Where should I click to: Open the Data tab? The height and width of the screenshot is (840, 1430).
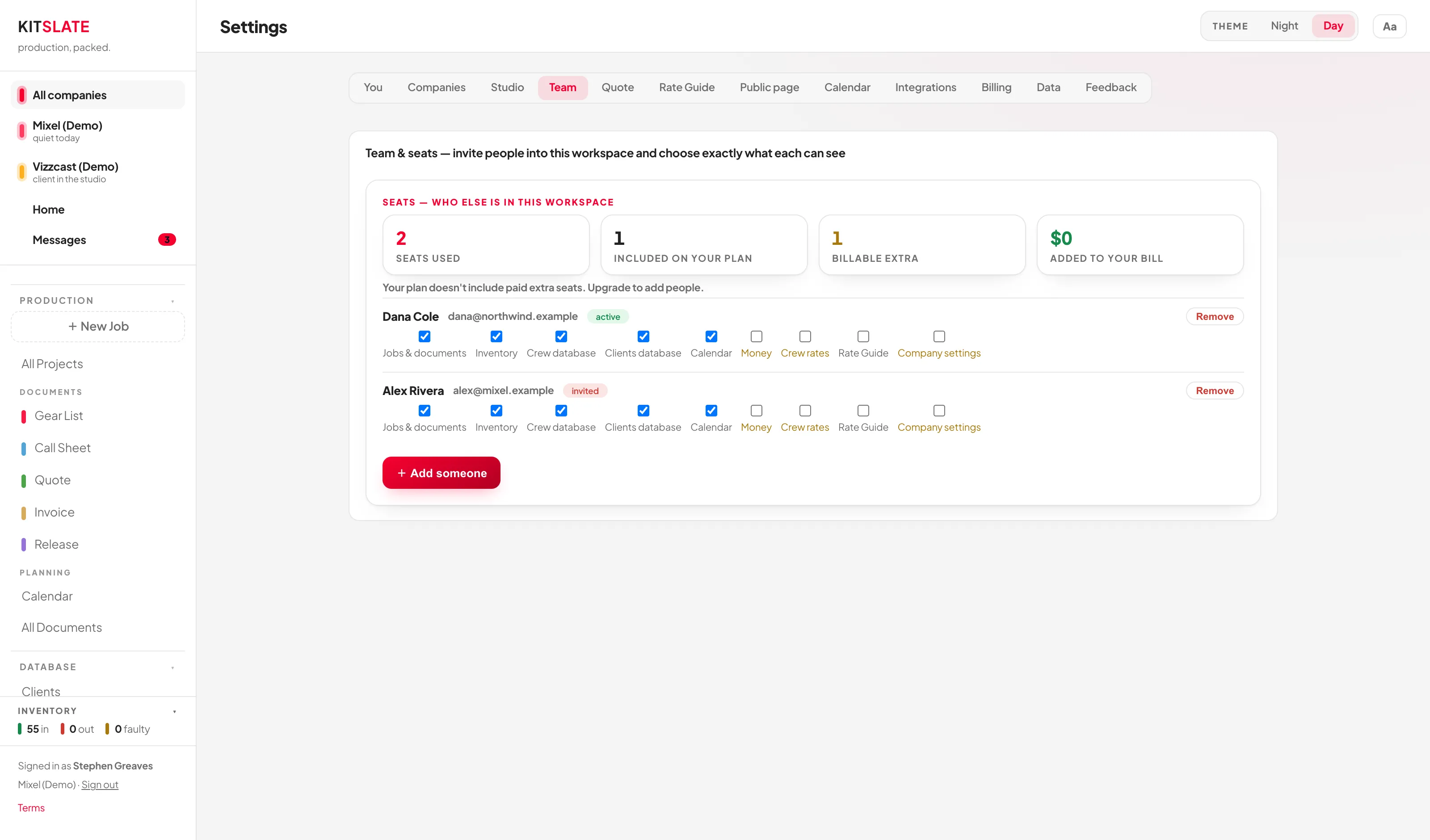pyautogui.click(x=1048, y=88)
